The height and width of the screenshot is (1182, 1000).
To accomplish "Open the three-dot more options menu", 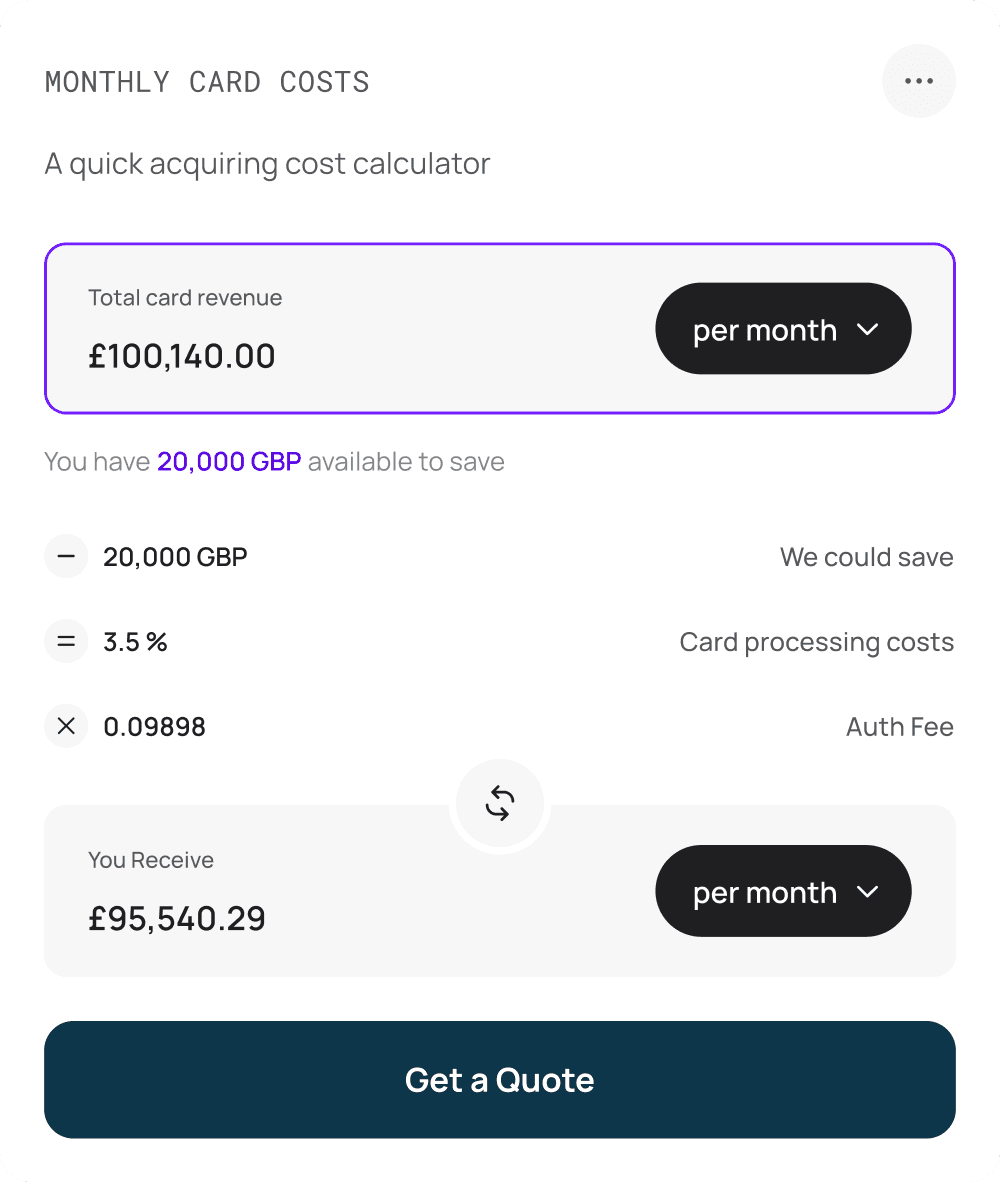I will (x=919, y=81).
